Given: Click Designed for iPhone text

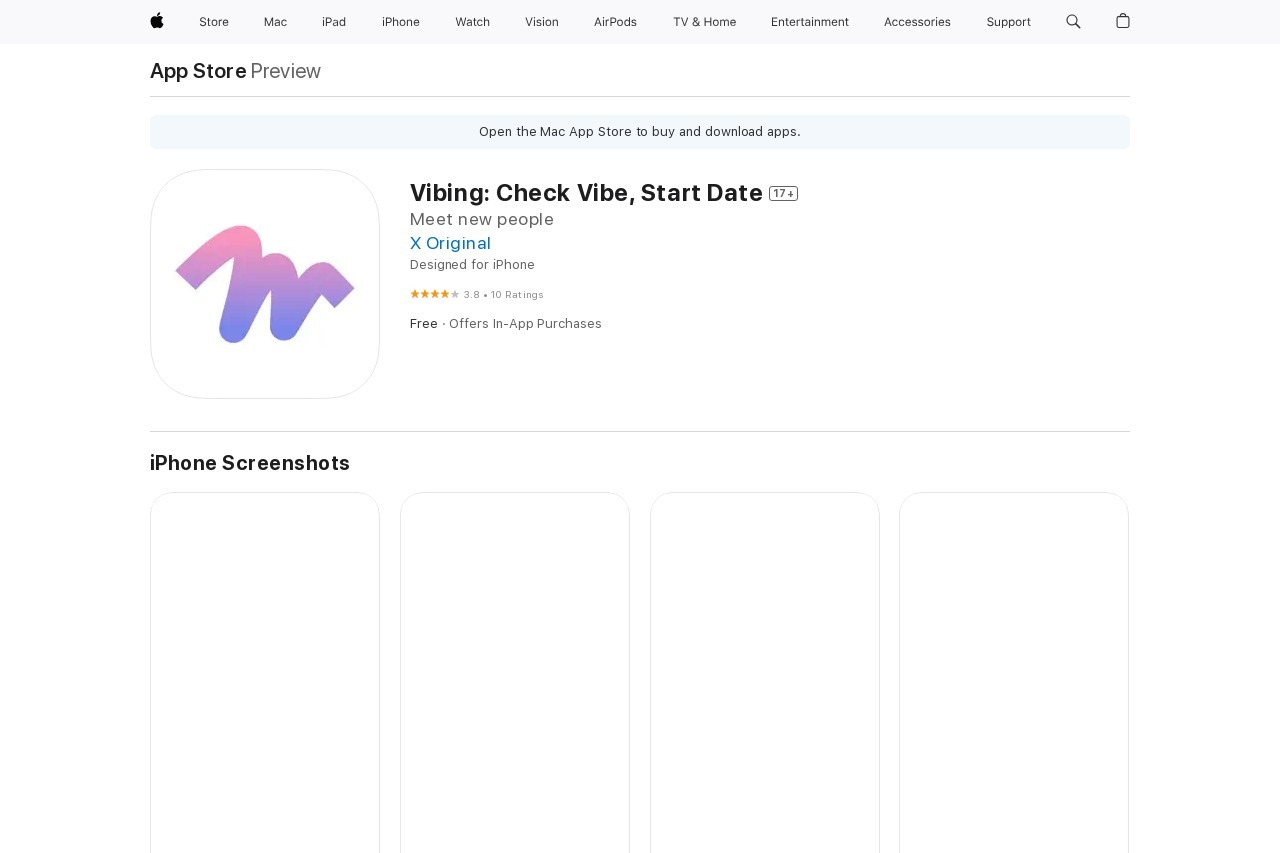Looking at the screenshot, I should 472,265.
